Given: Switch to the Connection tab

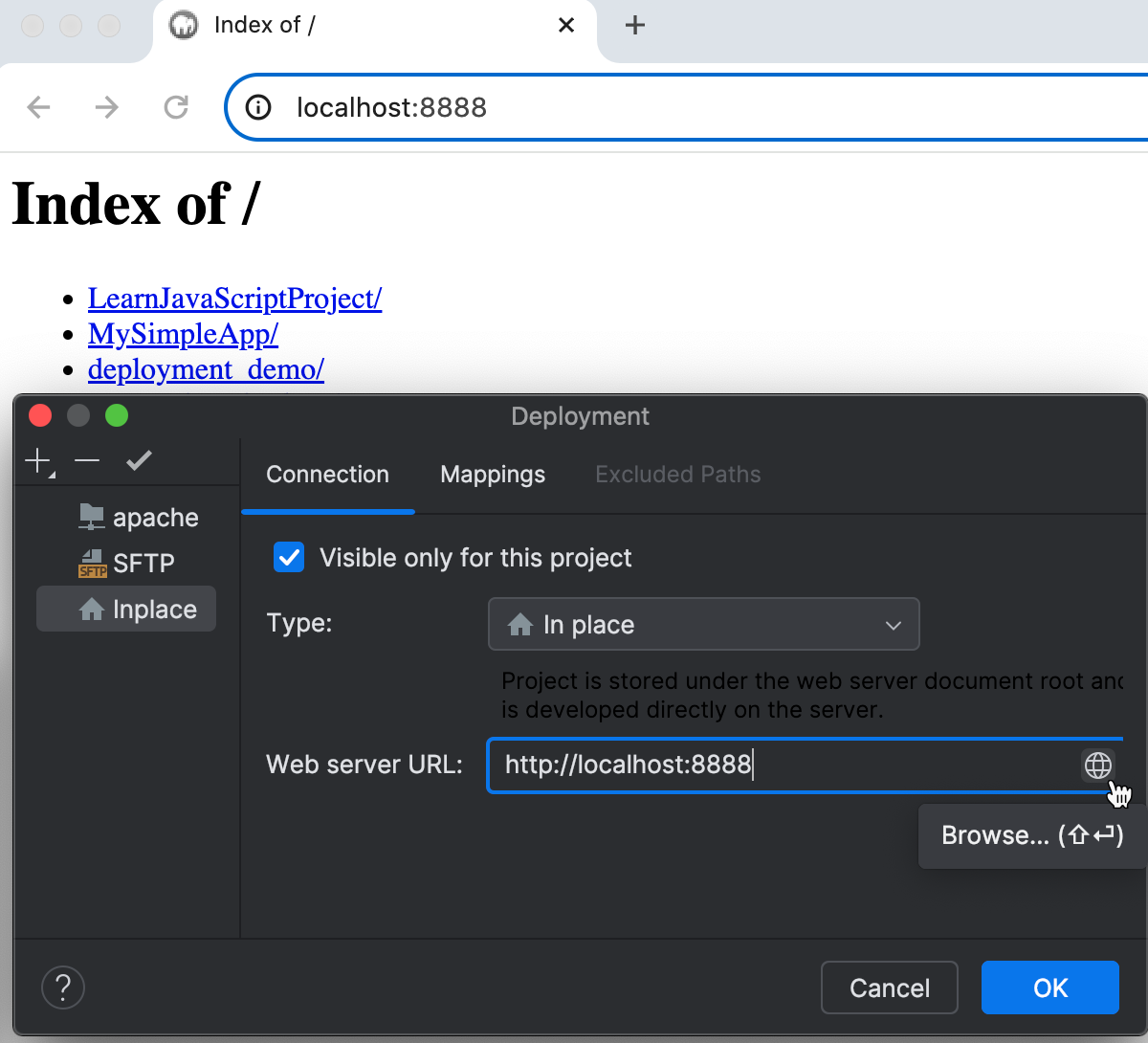Looking at the screenshot, I should 327,475.
